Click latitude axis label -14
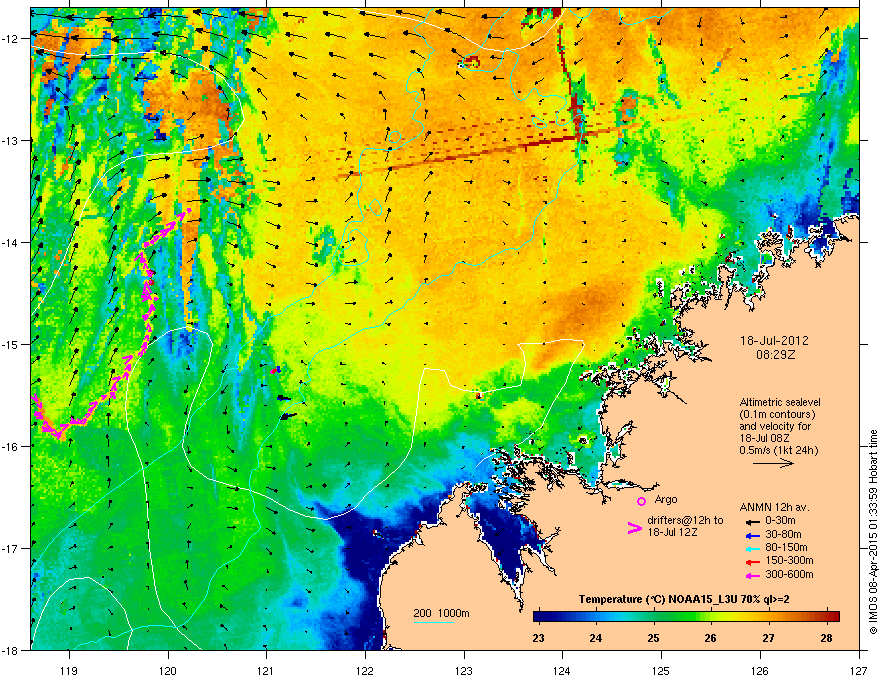Image resolution: width=880 pixels, height=680 pixels. pos(10,242)
